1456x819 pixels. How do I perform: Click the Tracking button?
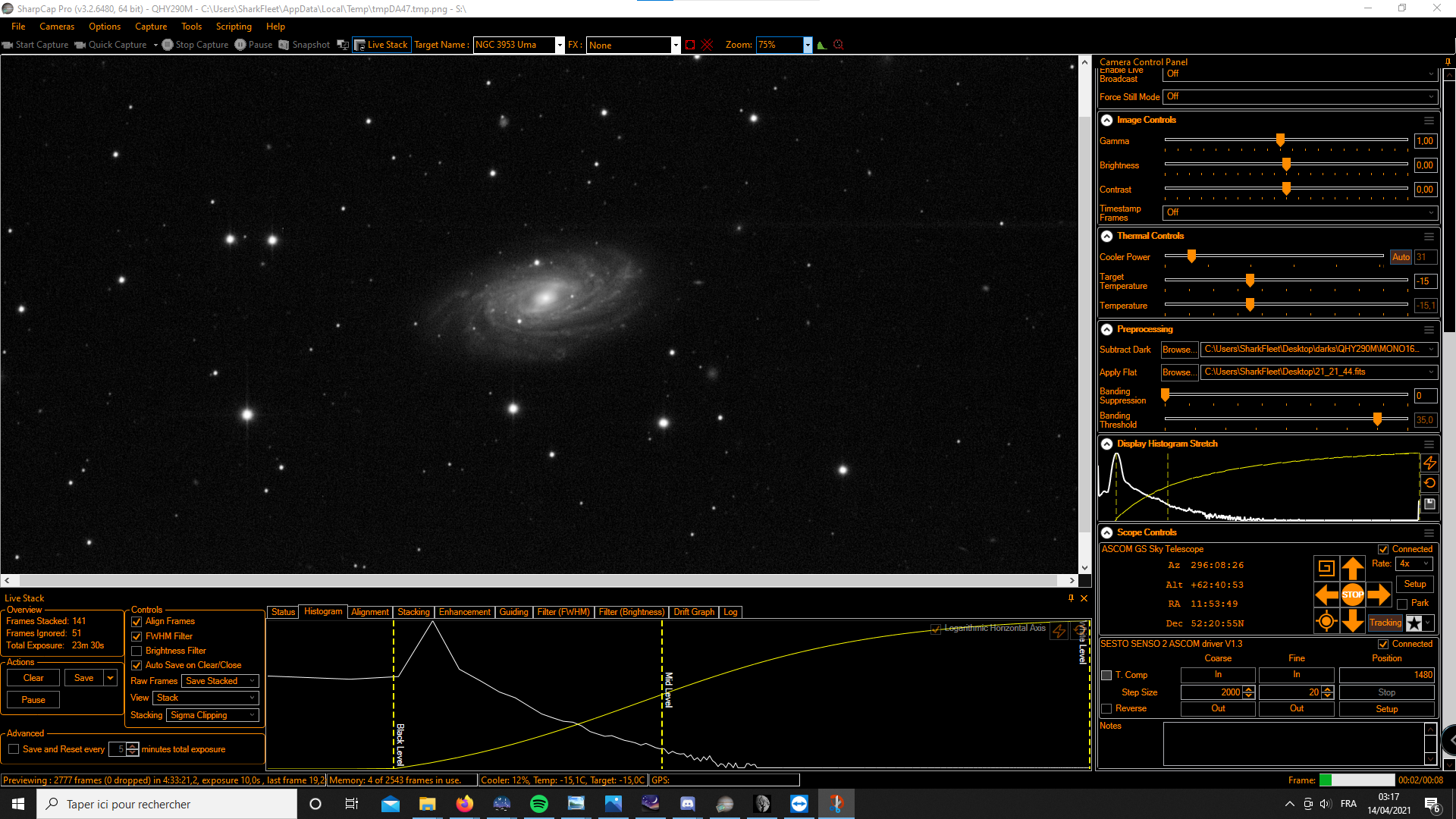pyautogui.click(x=1385, y=623)
